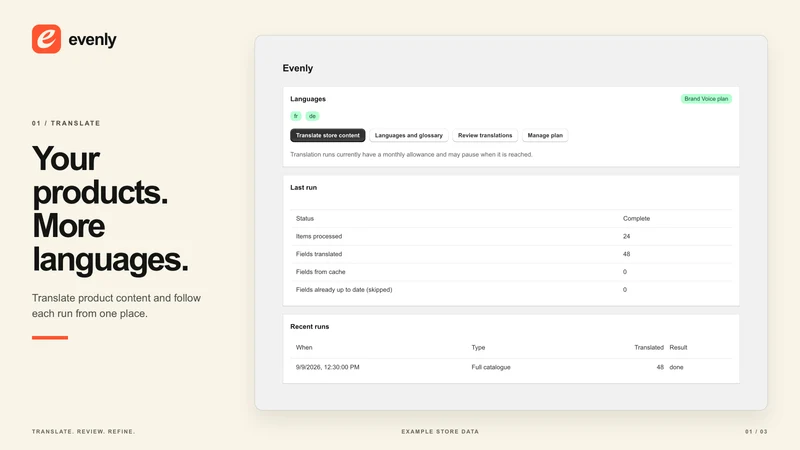Click the 01 / TRANSLATE label

pos(66,123)
